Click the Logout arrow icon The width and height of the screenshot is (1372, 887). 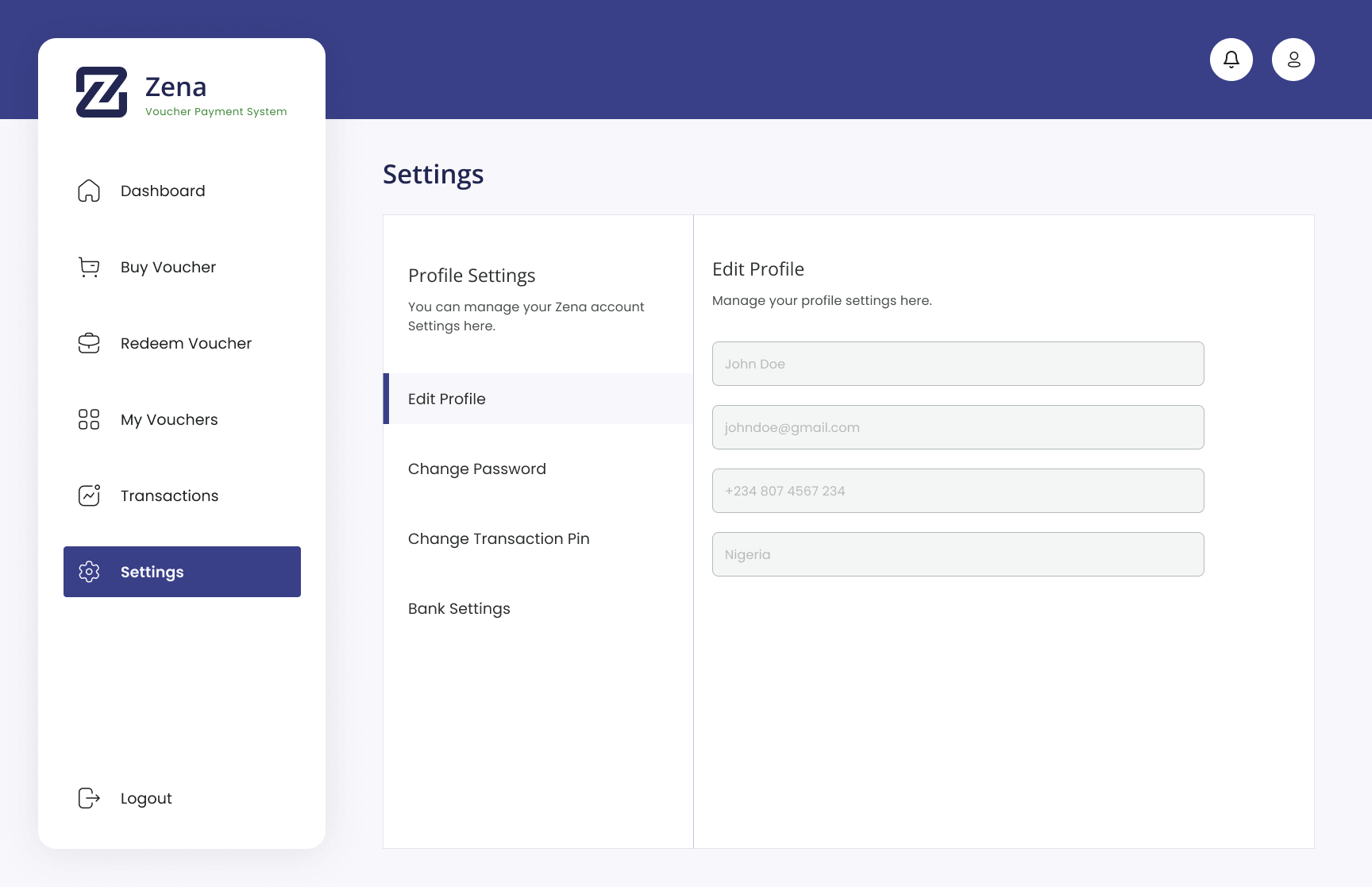pyautogui.click(x=89, y=798)
